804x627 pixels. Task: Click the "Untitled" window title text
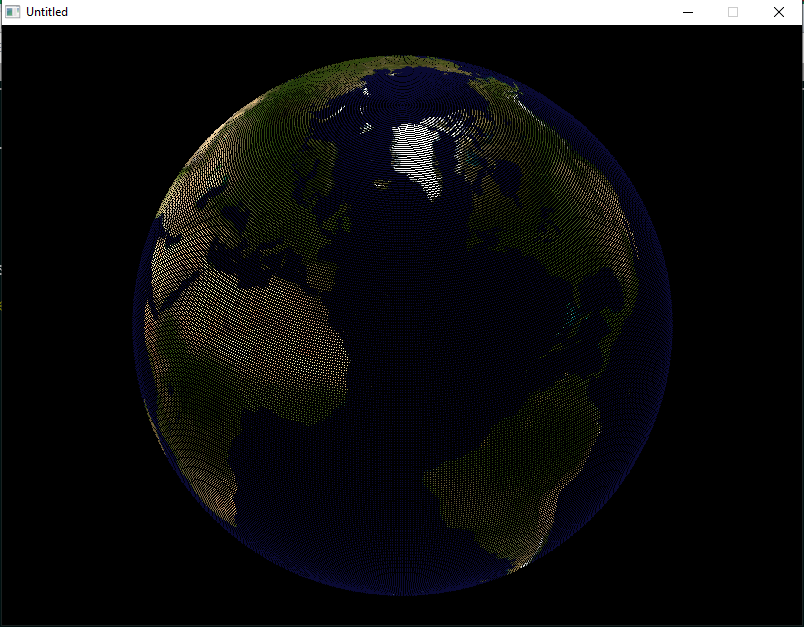47,12
